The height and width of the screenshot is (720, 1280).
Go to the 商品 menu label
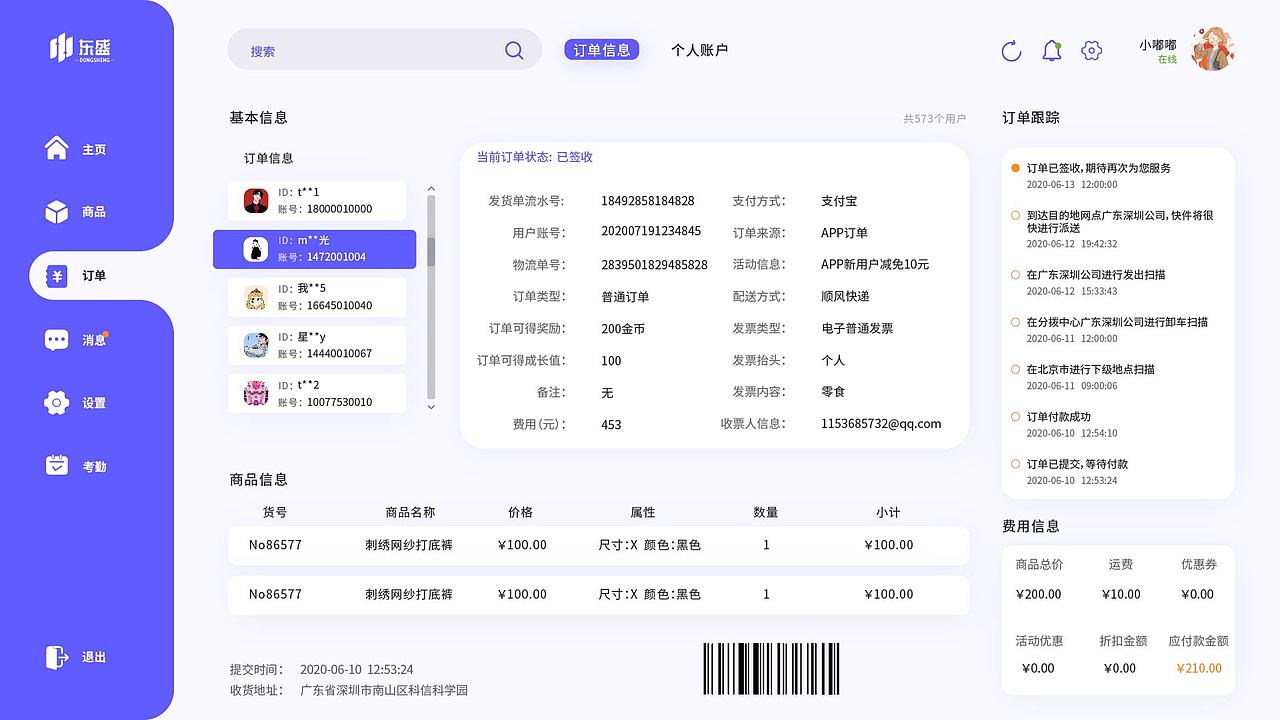click(94, 212)
